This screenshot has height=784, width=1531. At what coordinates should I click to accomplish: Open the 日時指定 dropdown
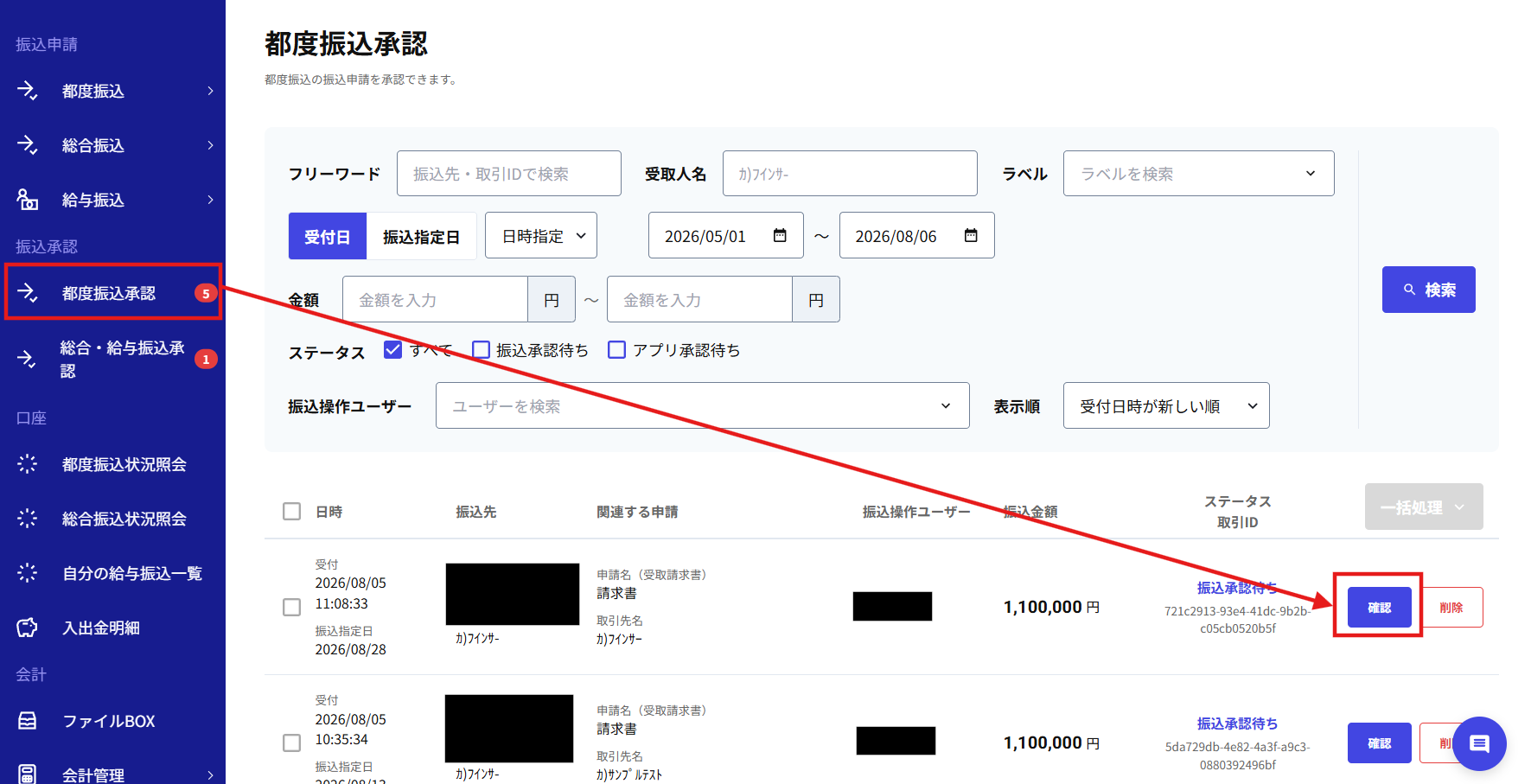541,235
